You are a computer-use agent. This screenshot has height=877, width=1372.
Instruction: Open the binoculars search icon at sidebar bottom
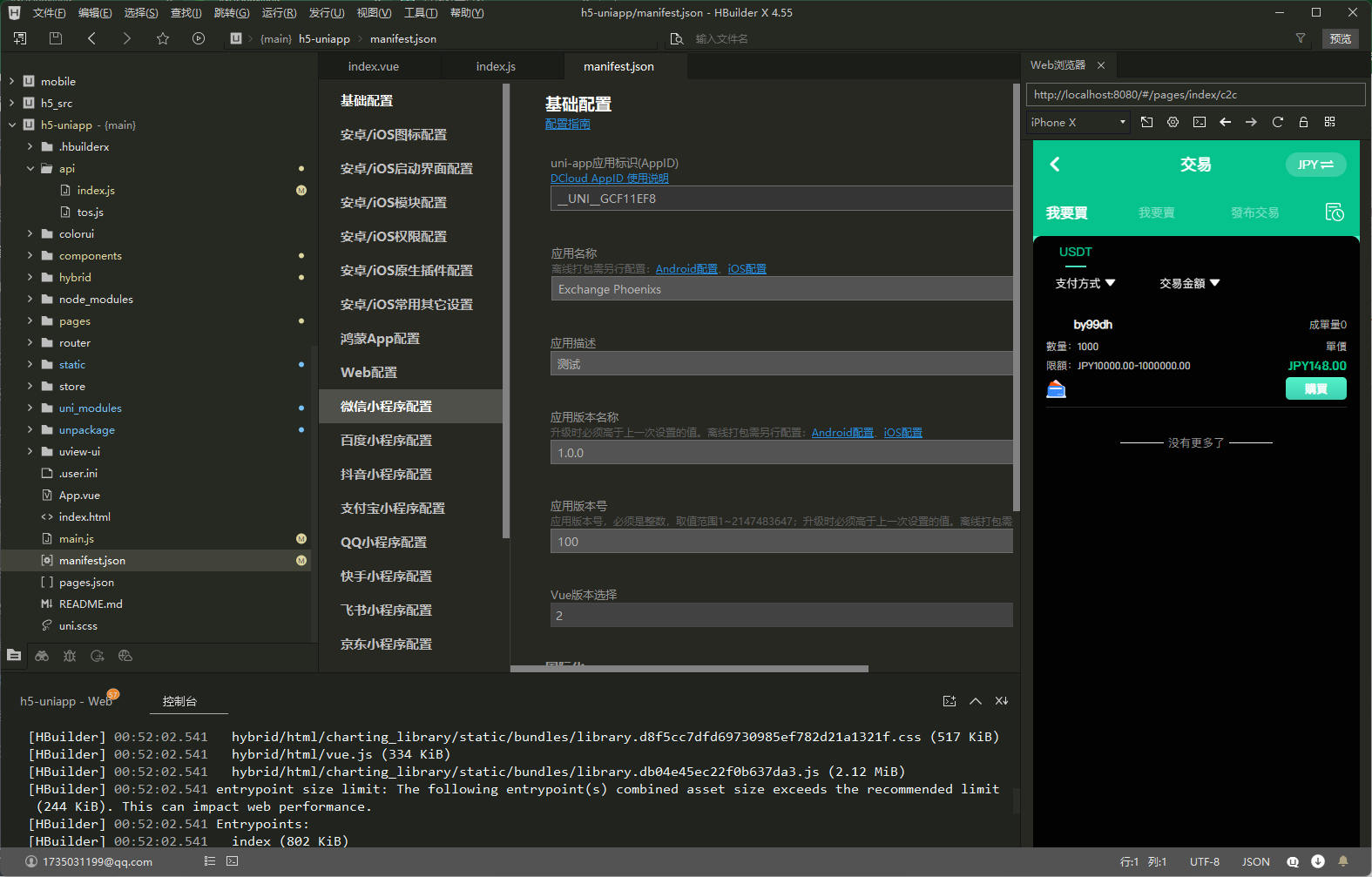(x=42, y=656)
